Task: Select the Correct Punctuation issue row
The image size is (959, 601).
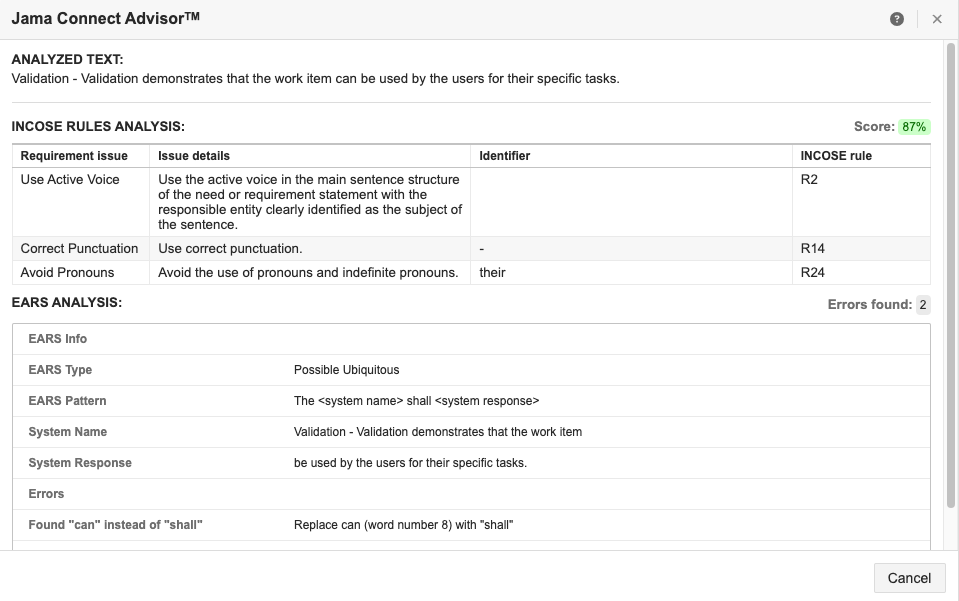Action: click(x=79, y=248)
